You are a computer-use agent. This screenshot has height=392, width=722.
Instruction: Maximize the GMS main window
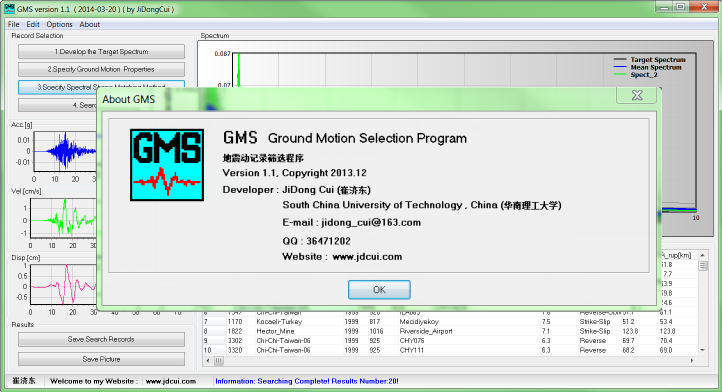pyautogui.click(x=681, y=7)
